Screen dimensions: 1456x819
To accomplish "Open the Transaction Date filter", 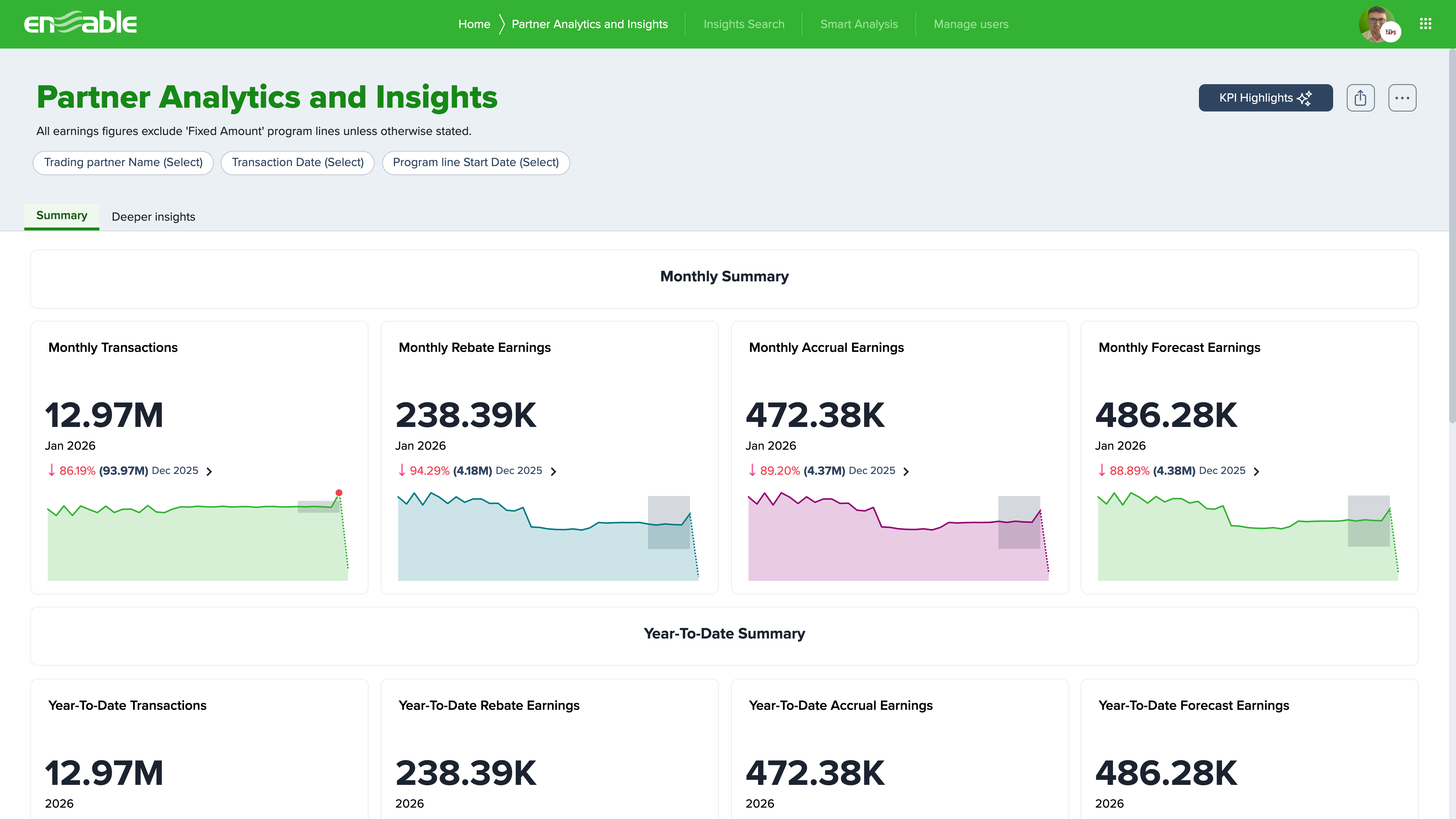I will click(x=297, y=163).
